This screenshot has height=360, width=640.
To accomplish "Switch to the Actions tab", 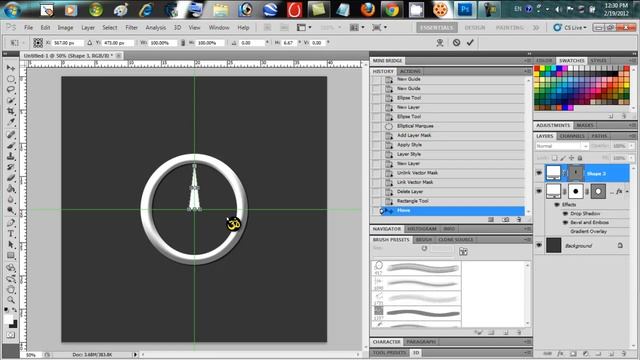I will (x=410, y=71).
